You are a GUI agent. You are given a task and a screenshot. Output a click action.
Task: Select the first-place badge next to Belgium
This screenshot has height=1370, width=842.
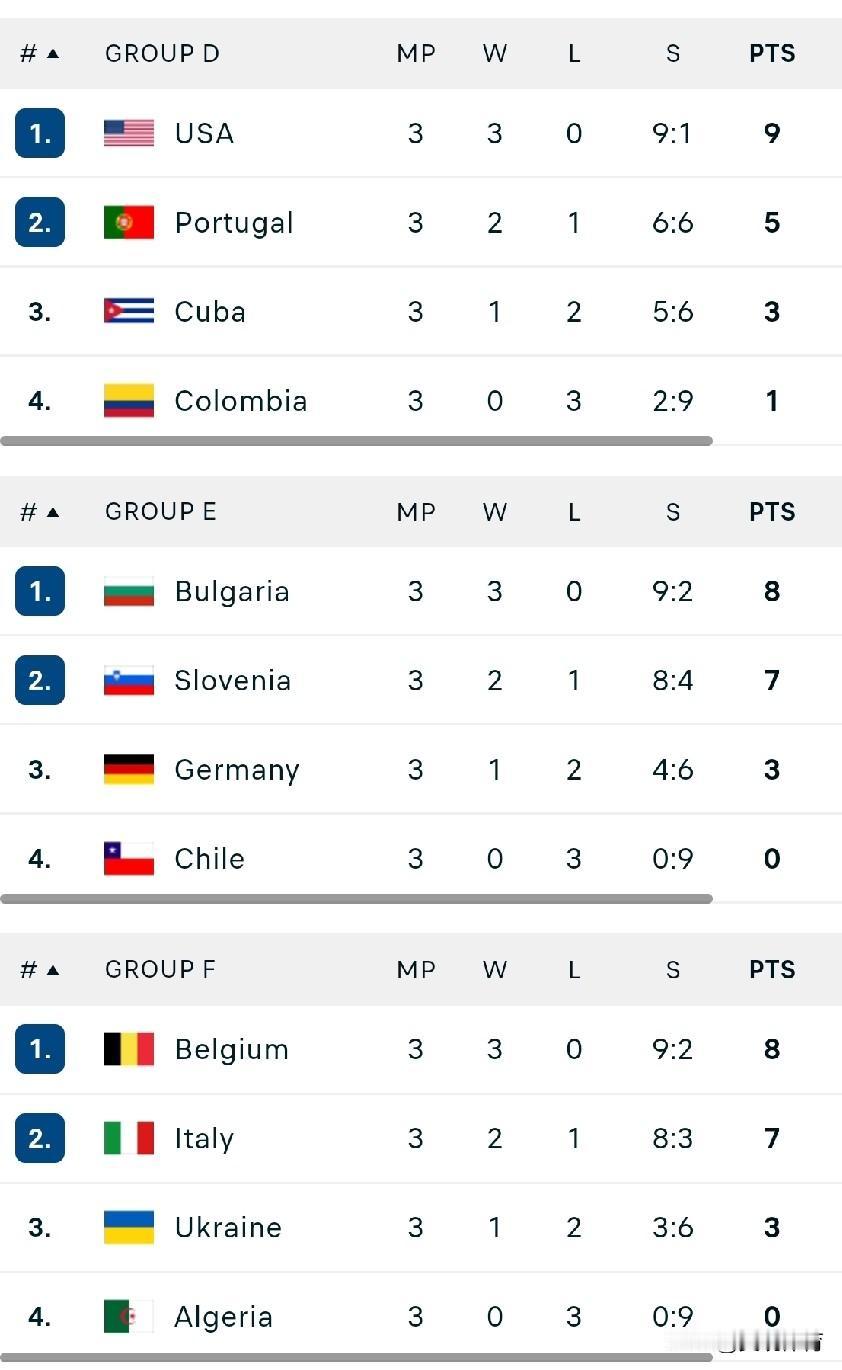[x=40, y=1049]
